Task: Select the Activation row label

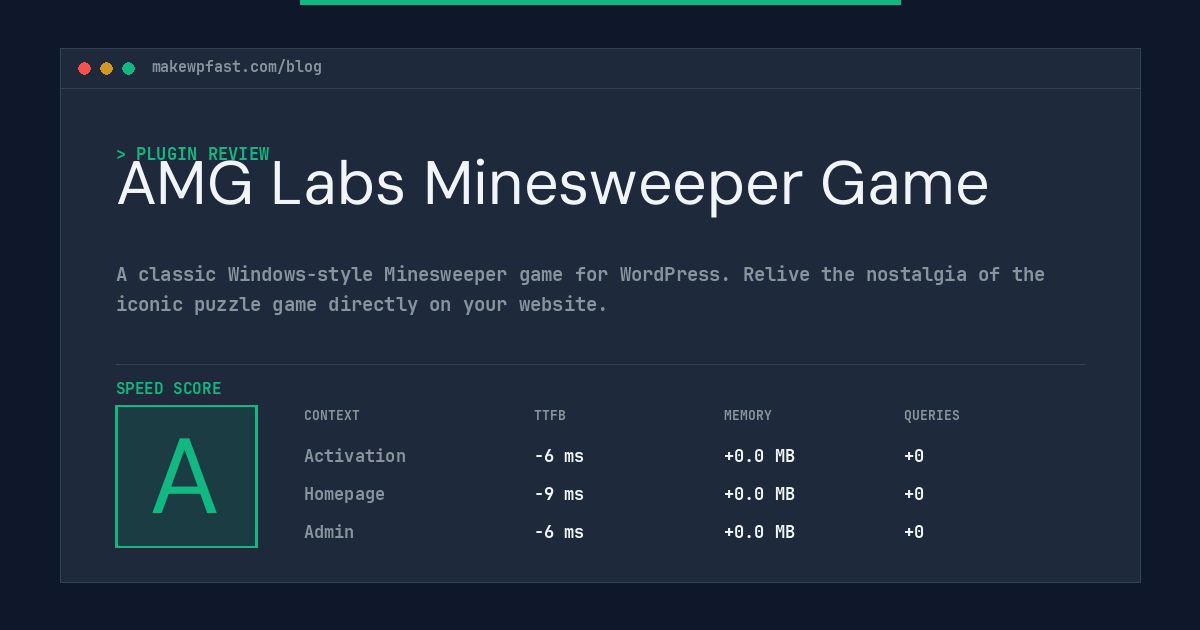Action: pyautogui.click(x=355, y=456)
